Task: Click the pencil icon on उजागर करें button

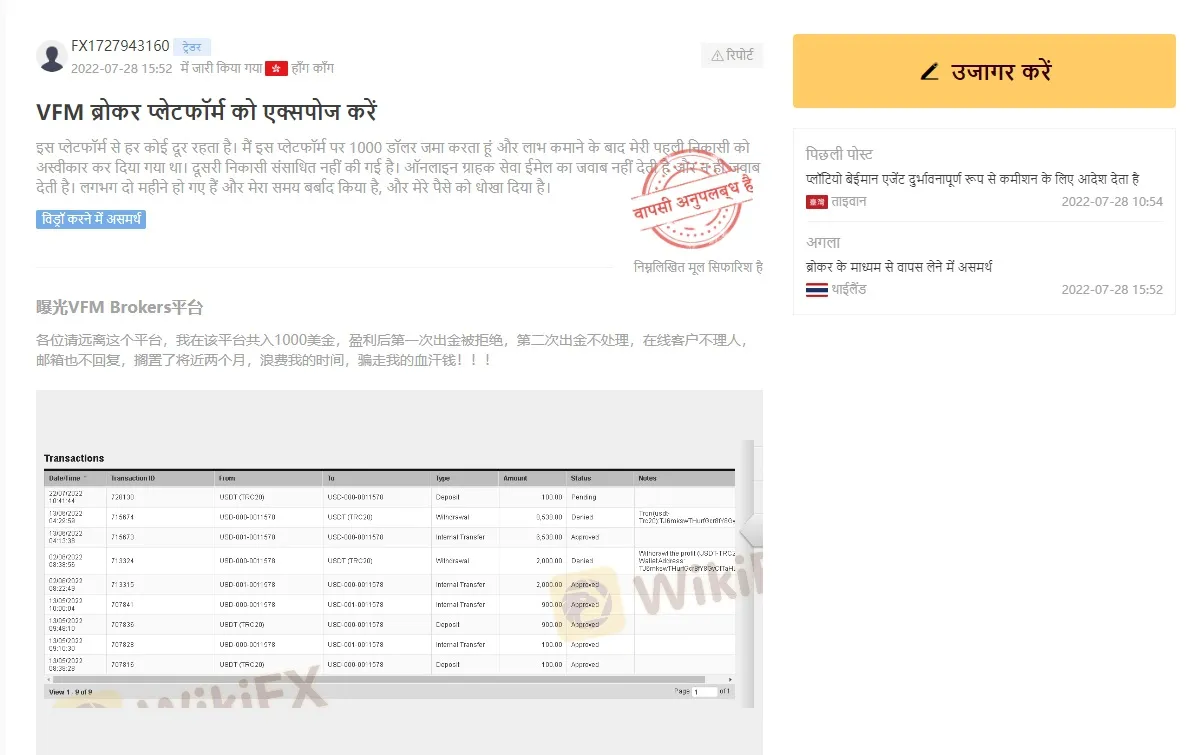Action: coord(930,72)
